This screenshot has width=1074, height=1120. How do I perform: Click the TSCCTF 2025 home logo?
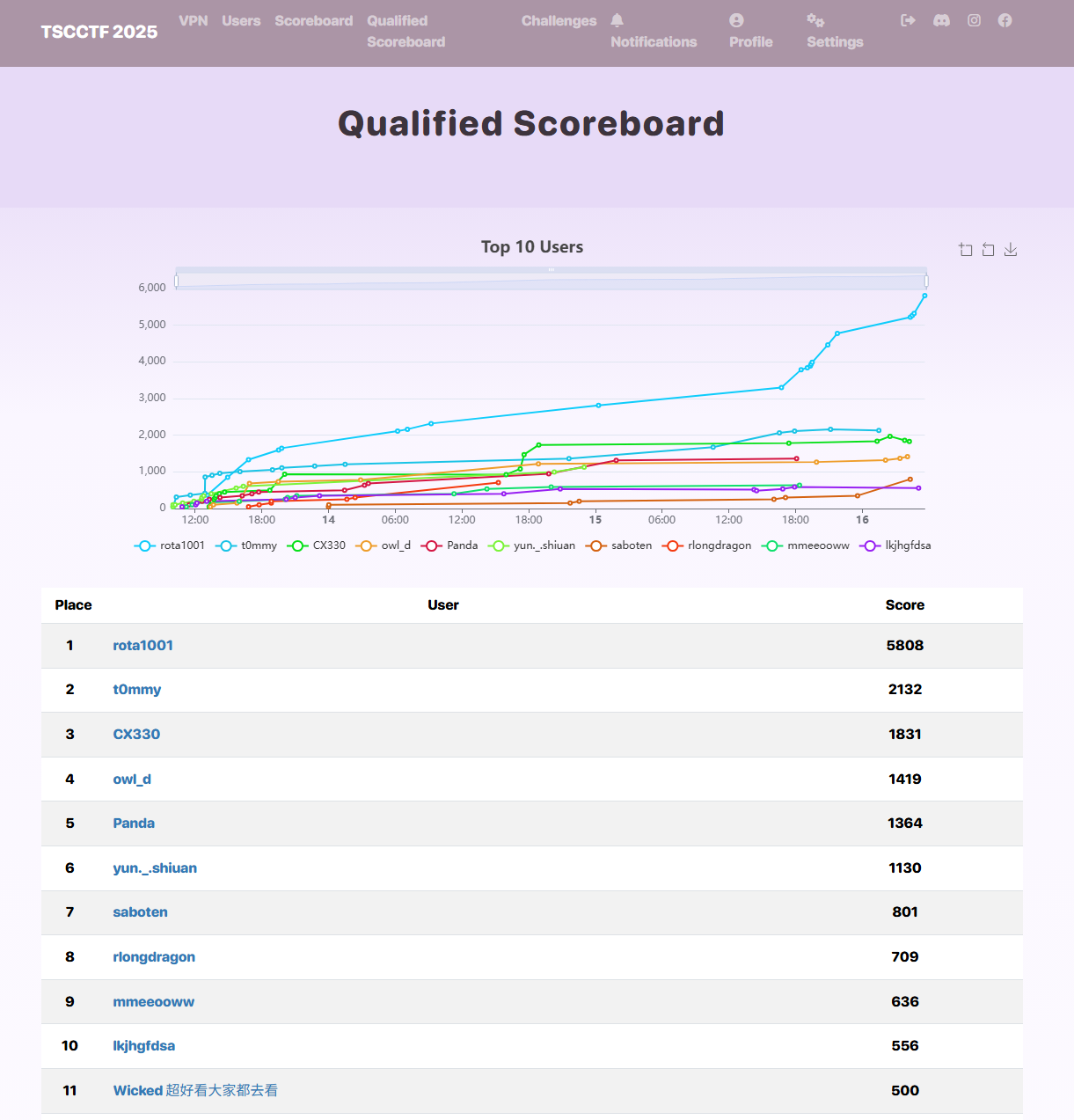click(x=99, y=32)
